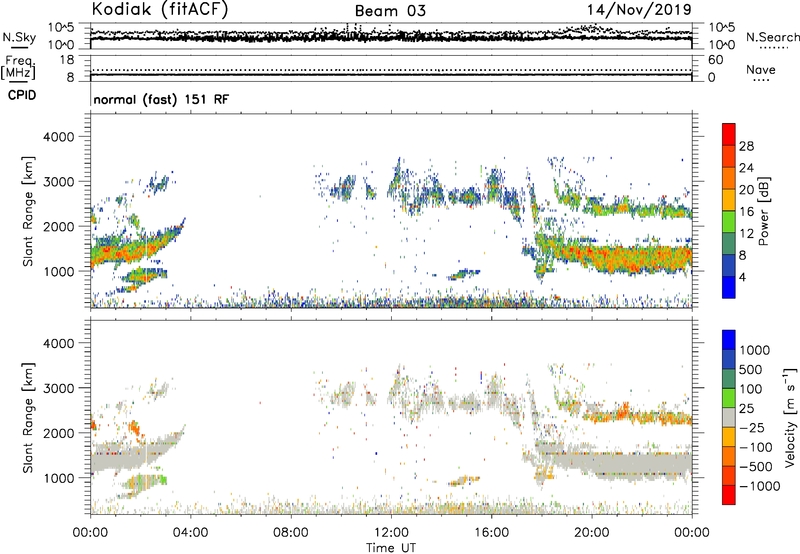Screen dimensions: 800x554
Task: Click the '1000' tick on the Velocity scale
Action: click(x=755, y=350)
